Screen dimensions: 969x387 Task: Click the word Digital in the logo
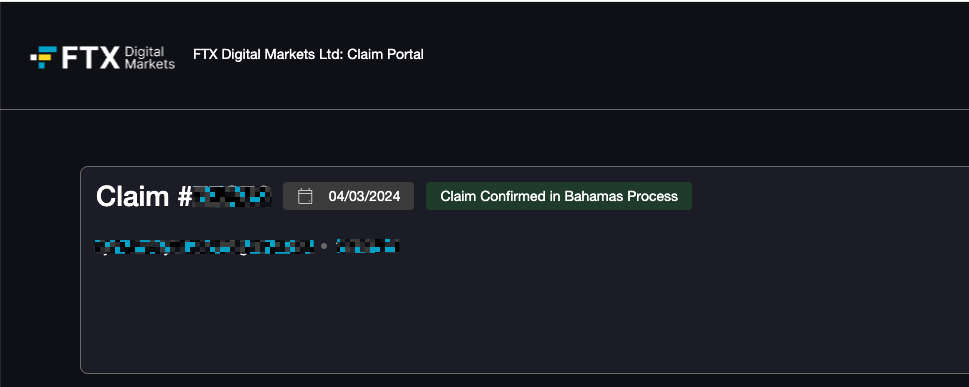click(x=144, y=51)
